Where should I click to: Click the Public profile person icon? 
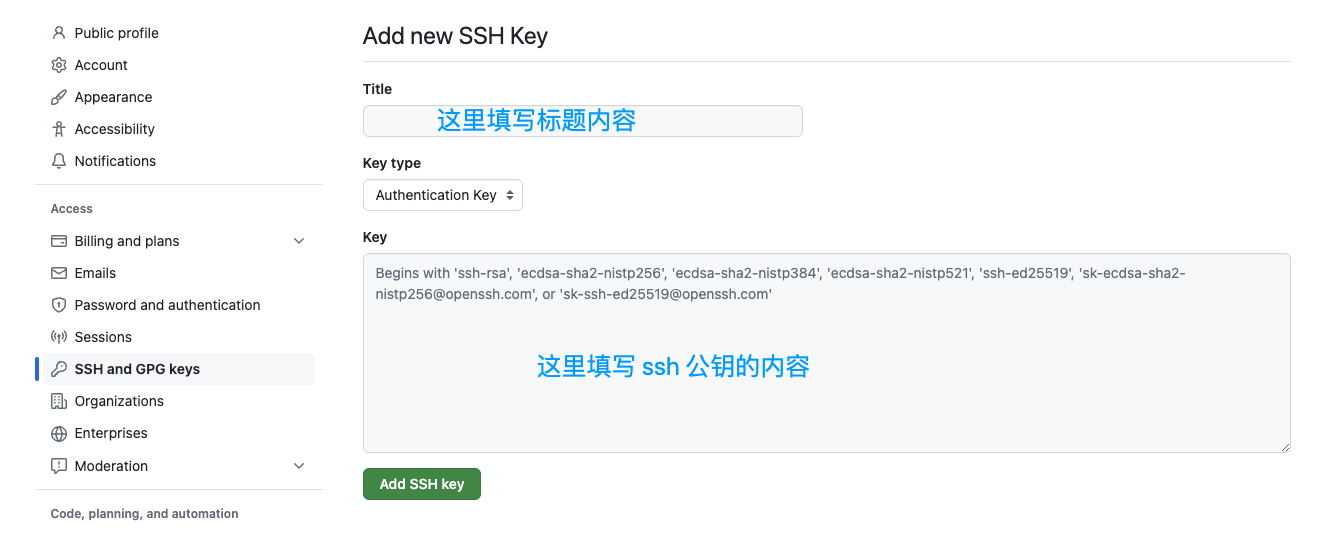pos(58,33)
